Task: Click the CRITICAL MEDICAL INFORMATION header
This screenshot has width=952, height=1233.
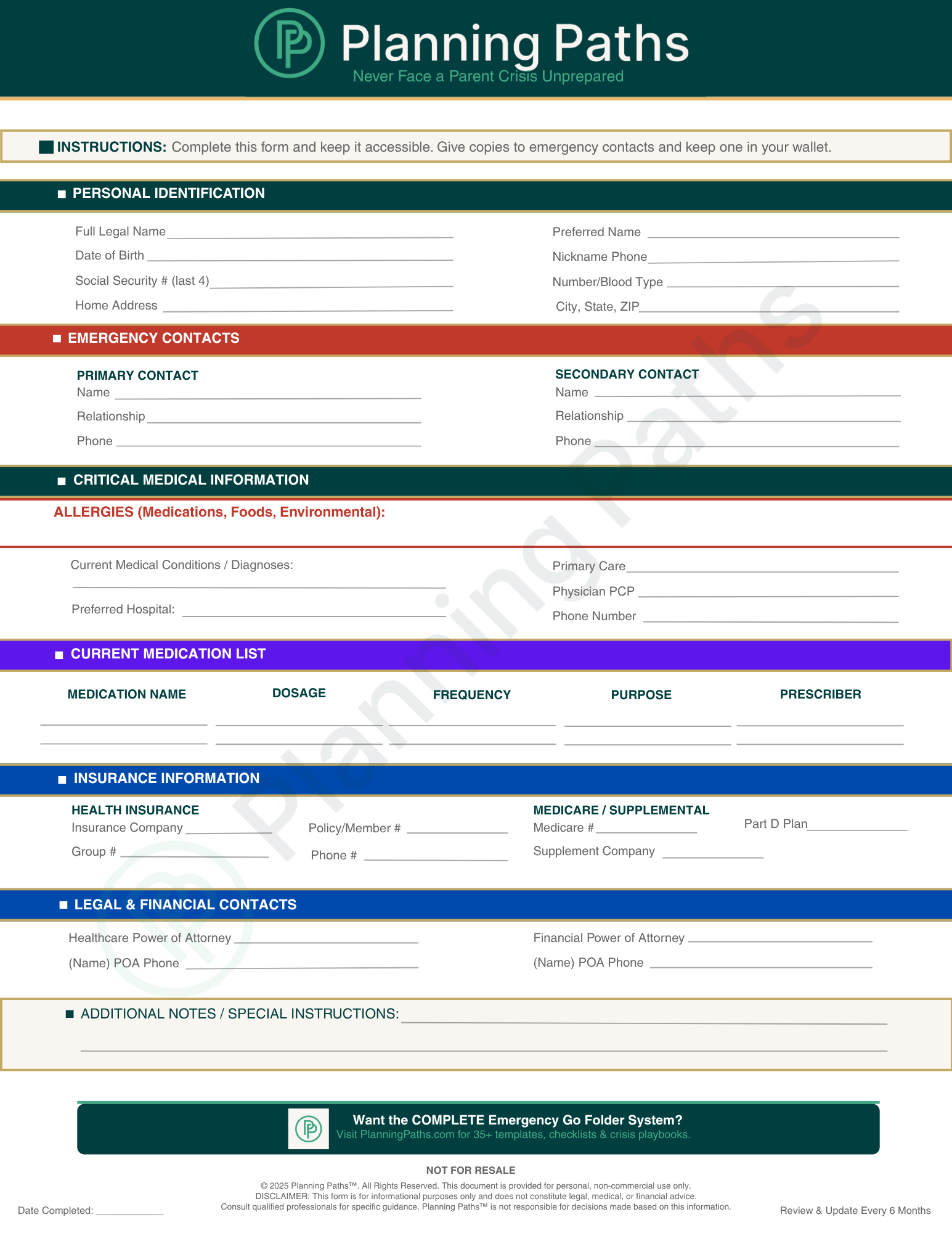Action: click(476, 480)
